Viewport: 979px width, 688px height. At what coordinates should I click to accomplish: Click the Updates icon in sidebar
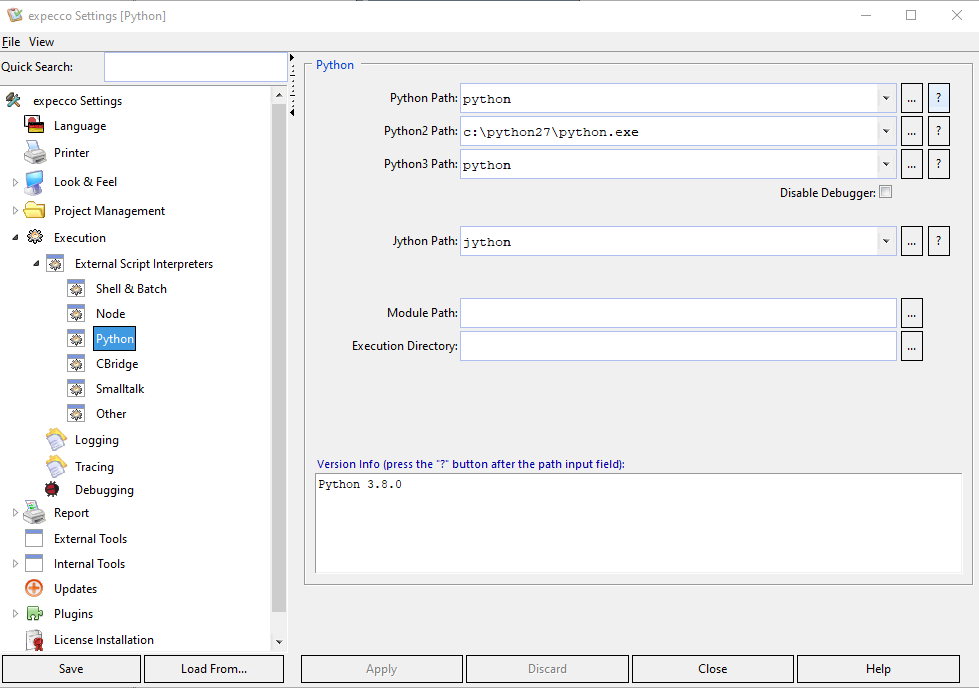pos(35,589)
